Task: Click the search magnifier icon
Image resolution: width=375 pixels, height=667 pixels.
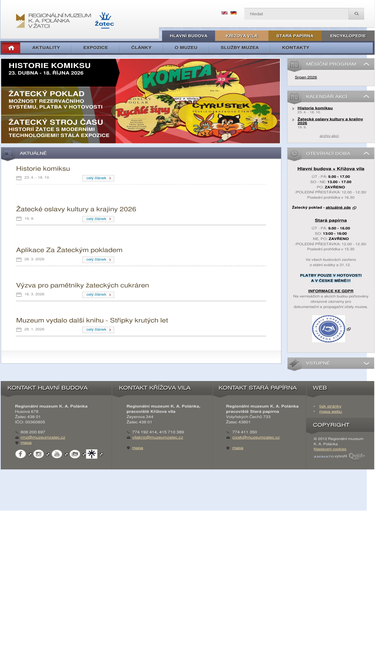Action: pos(356,14)
